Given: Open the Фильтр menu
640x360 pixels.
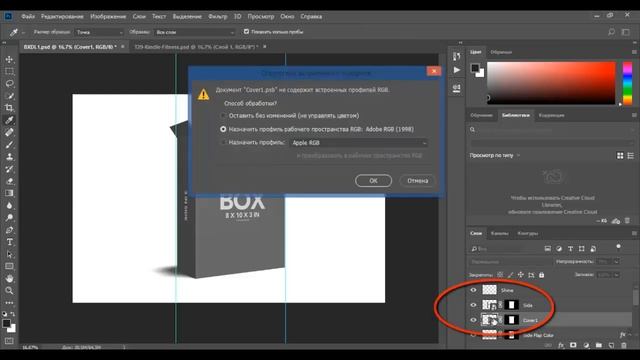Looking at the screenshot, I should (x=218, y=17).
